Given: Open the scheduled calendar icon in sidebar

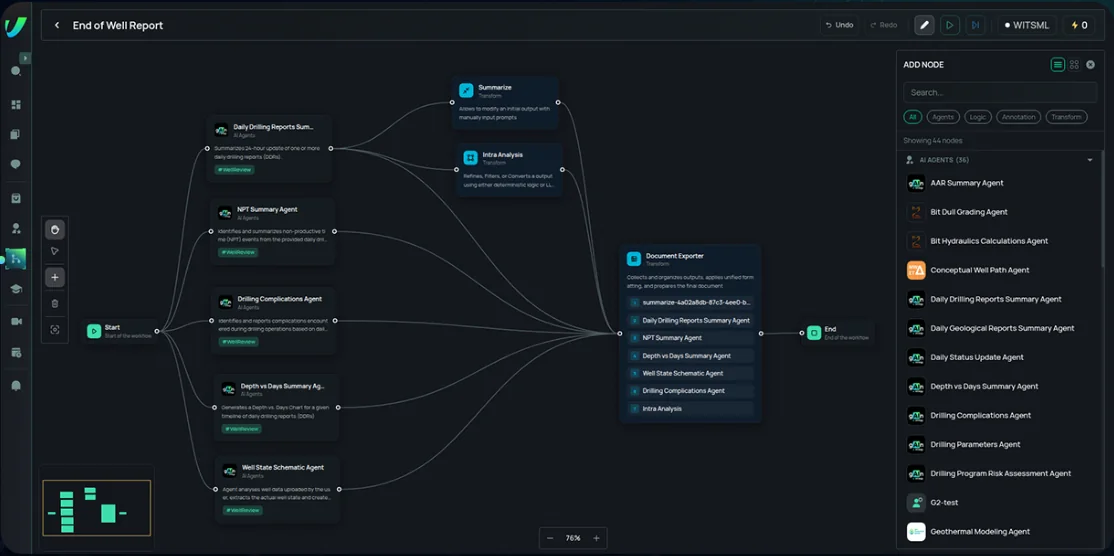Looking at the screenshot, I should pos(16,352).
